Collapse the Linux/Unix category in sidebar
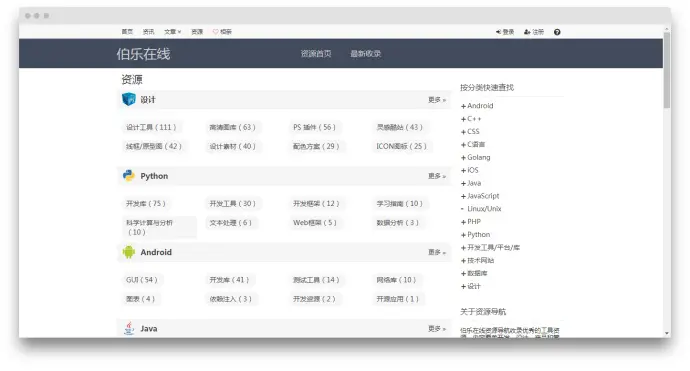 pos(481,209)
